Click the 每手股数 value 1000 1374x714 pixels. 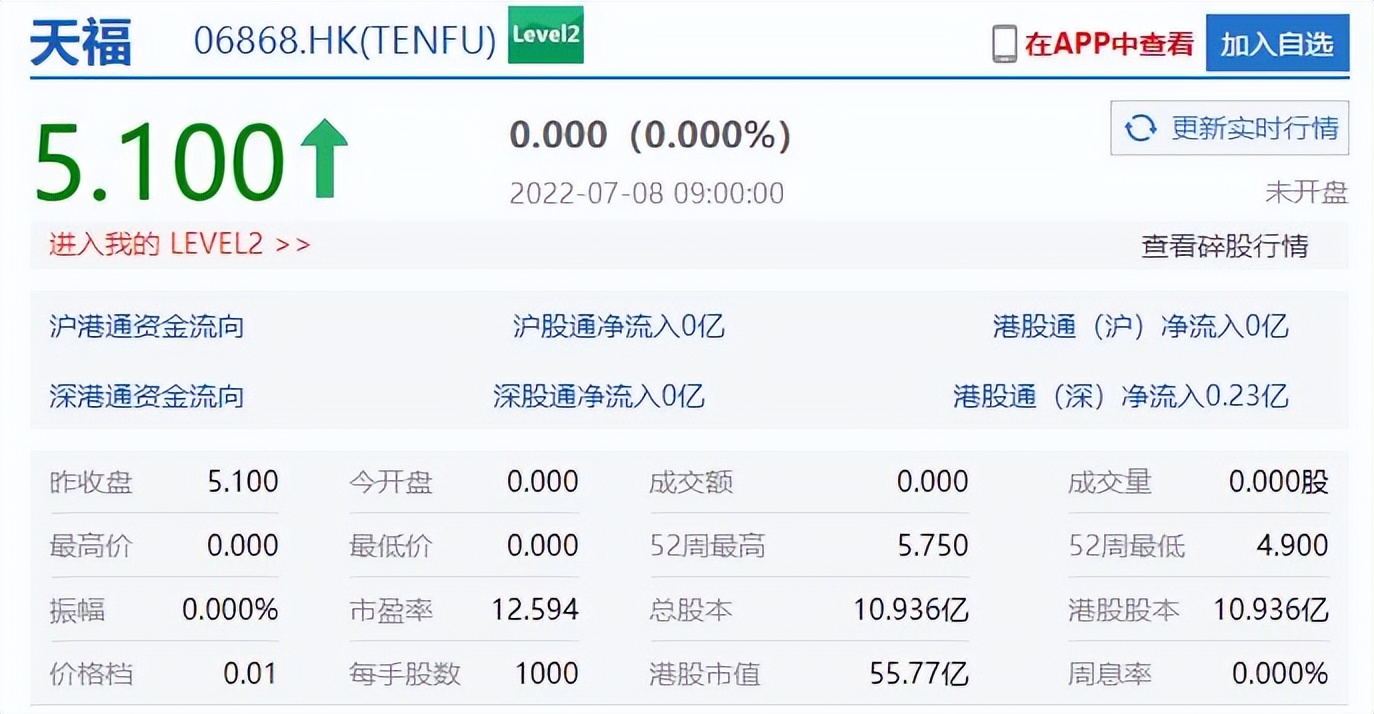547,673
